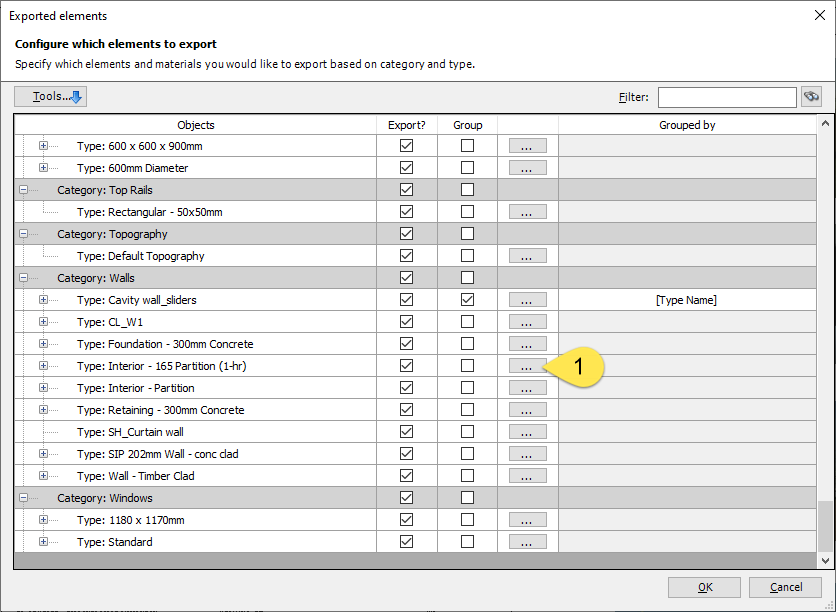
Task: Click the Cancel button
Action: pyautogui.click(x=785, y=587)
